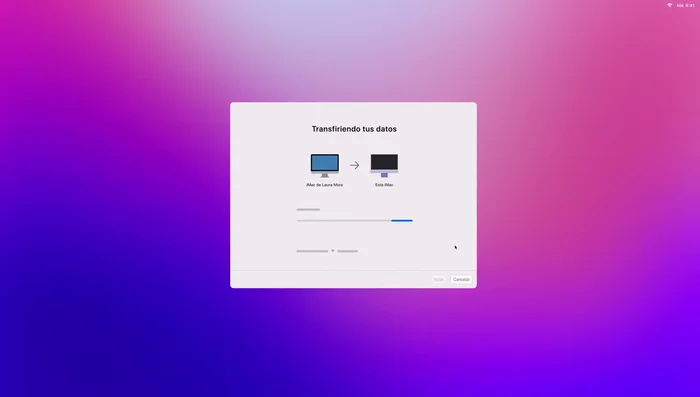Click the 'iMac de Laura Mora' label

[x=325, y=185]
